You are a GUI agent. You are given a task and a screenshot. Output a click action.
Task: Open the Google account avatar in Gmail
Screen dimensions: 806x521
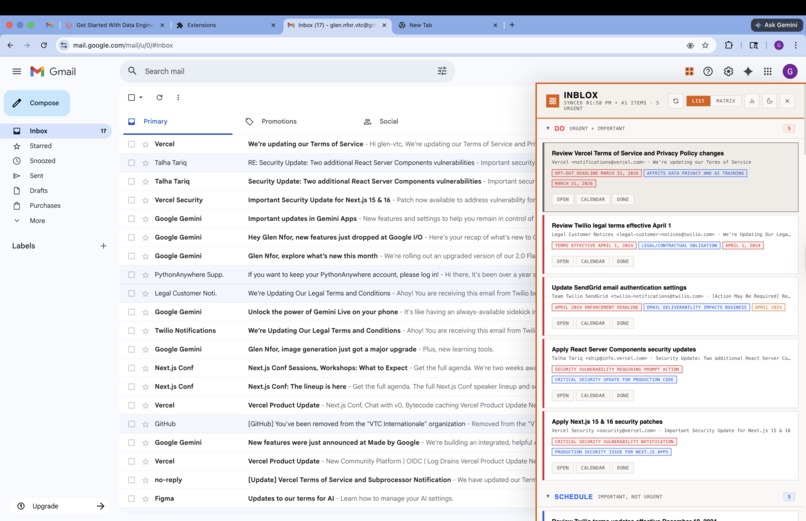click(x=790, y=71)
